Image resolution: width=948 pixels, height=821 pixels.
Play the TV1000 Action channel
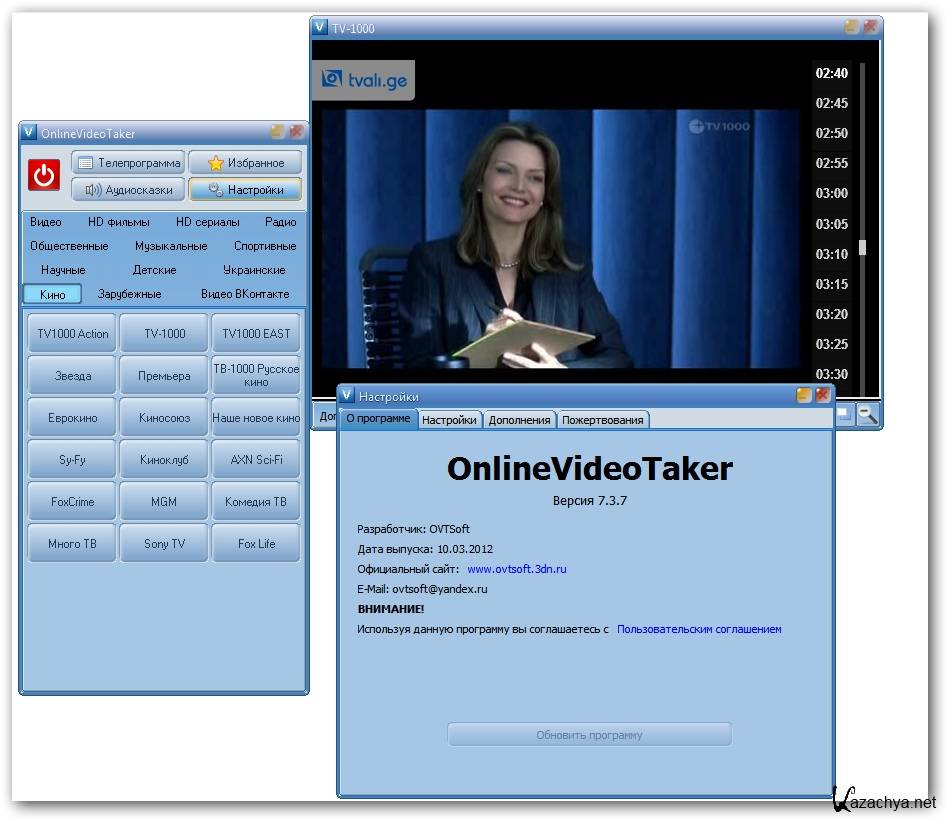[73, 334]
